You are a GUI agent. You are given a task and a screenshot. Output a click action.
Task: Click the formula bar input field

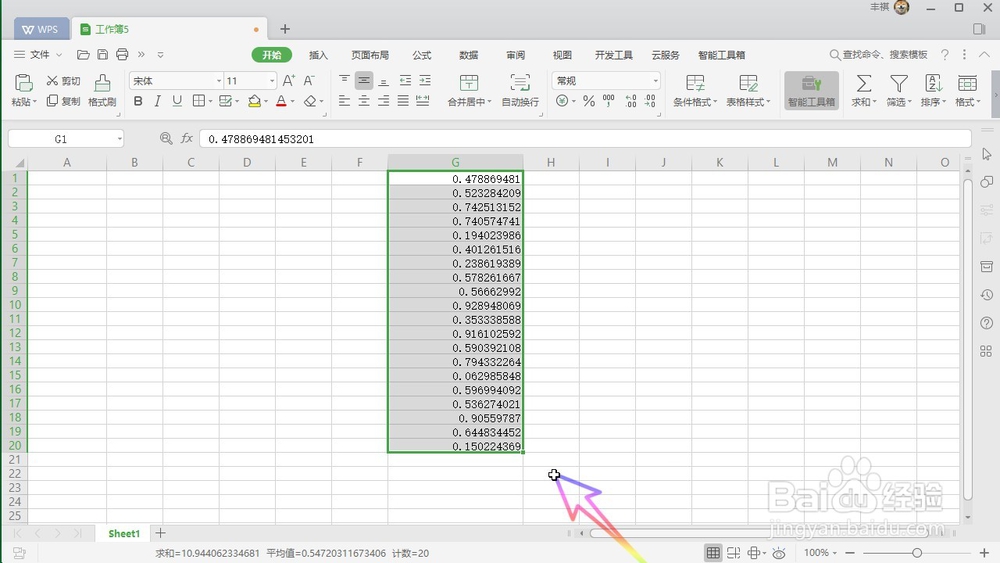coord(585,139)
